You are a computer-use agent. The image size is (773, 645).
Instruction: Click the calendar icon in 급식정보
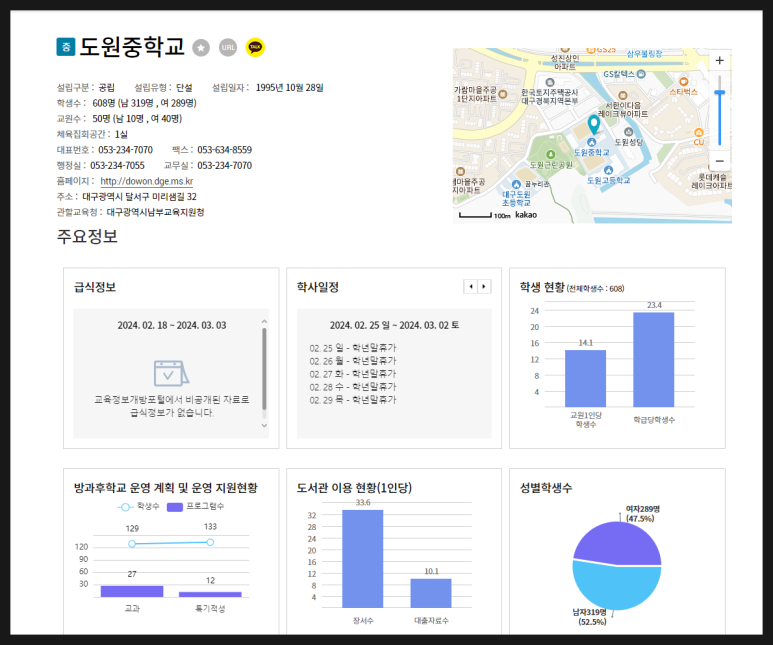171,373
